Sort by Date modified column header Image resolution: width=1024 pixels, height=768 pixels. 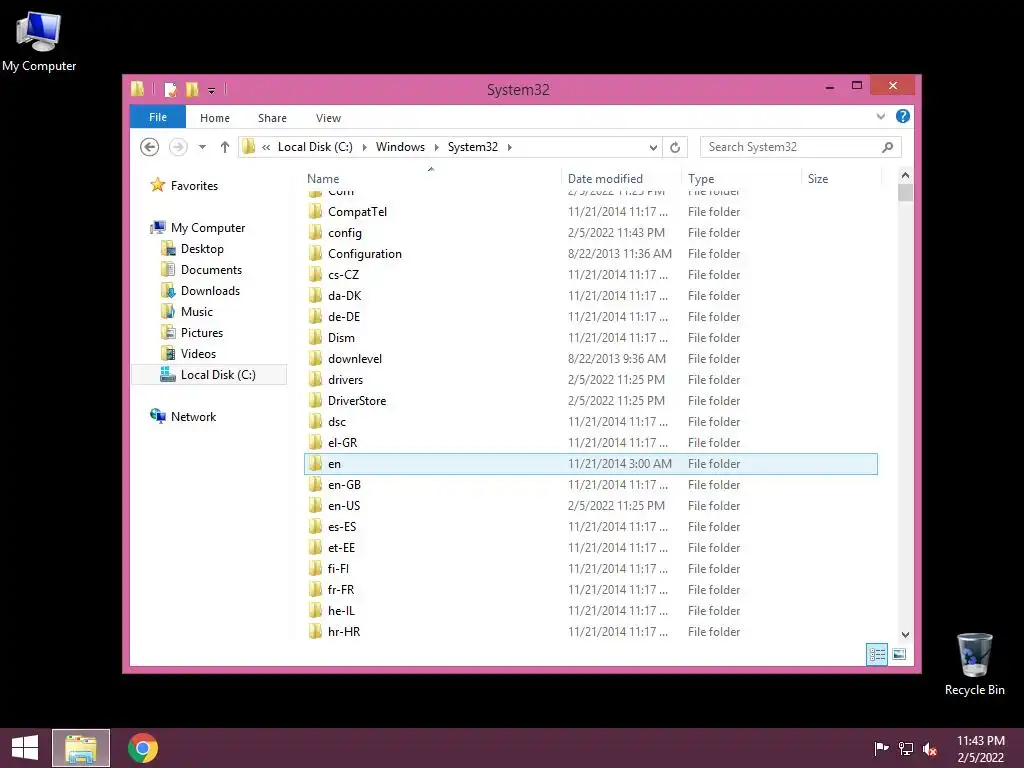[622, 178]
